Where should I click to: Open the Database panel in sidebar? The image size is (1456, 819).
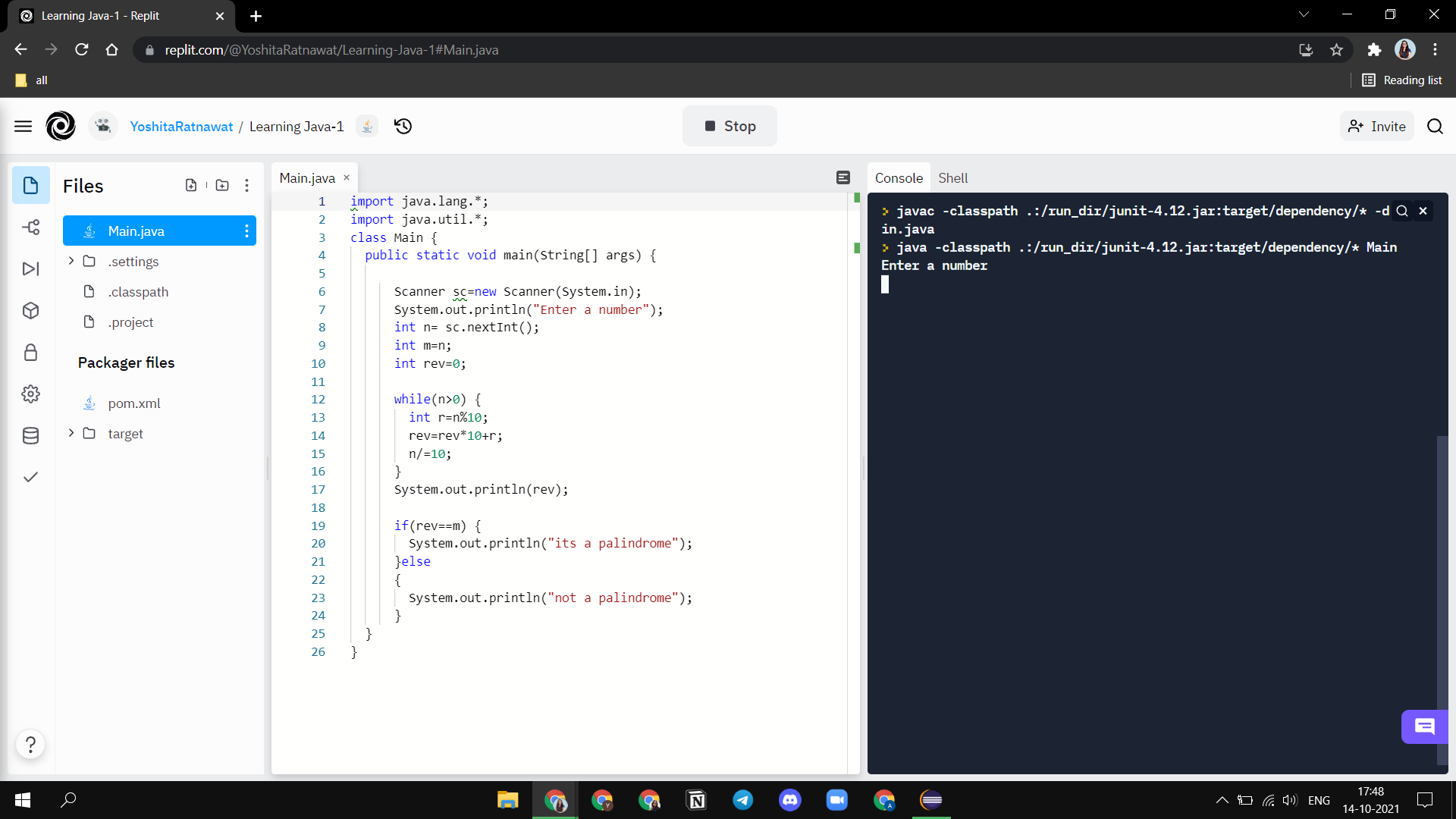tap(30, 435)
